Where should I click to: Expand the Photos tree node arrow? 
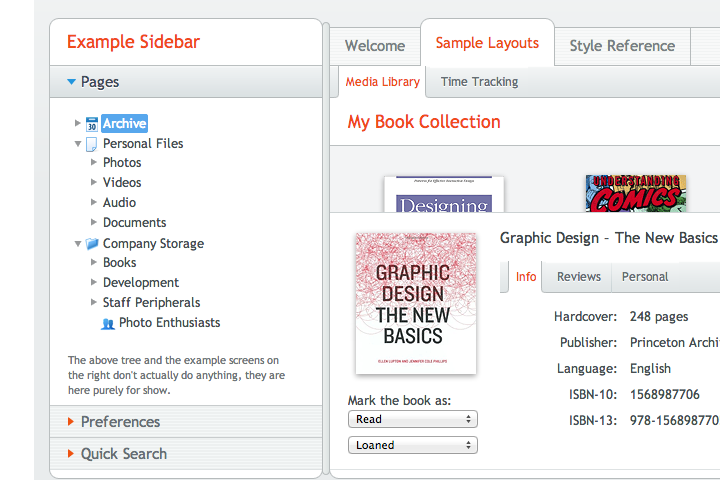tap(94, 163)
